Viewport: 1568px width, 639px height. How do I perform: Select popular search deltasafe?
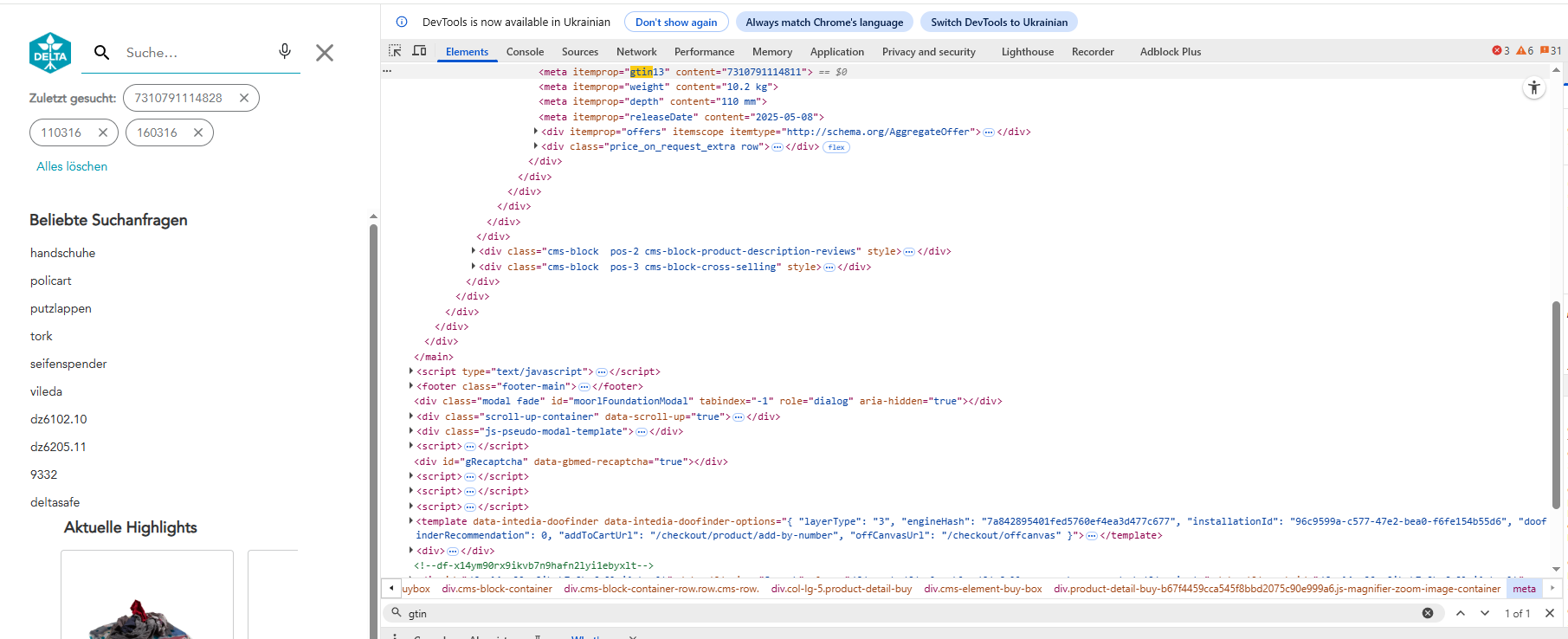(55, 502)
